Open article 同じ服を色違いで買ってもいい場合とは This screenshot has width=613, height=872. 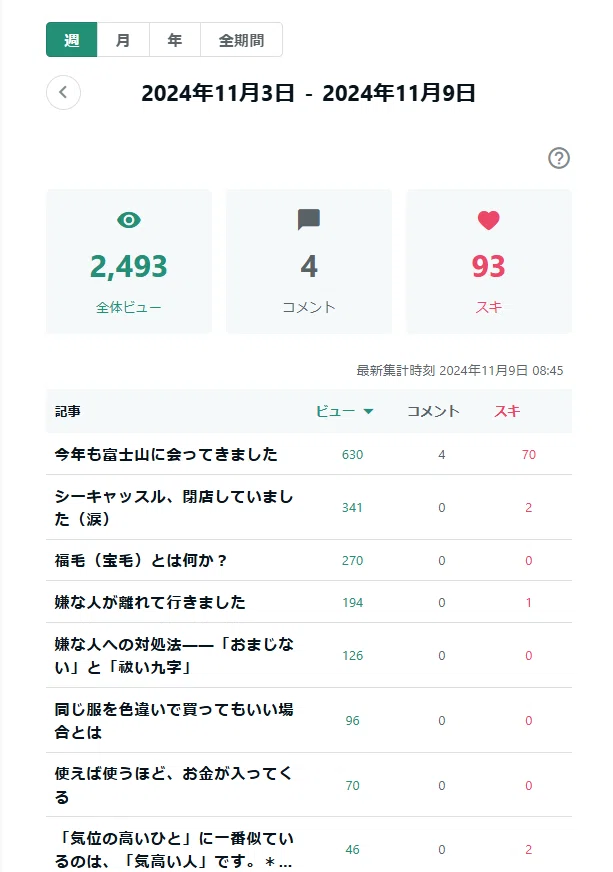tap(174, 720)
